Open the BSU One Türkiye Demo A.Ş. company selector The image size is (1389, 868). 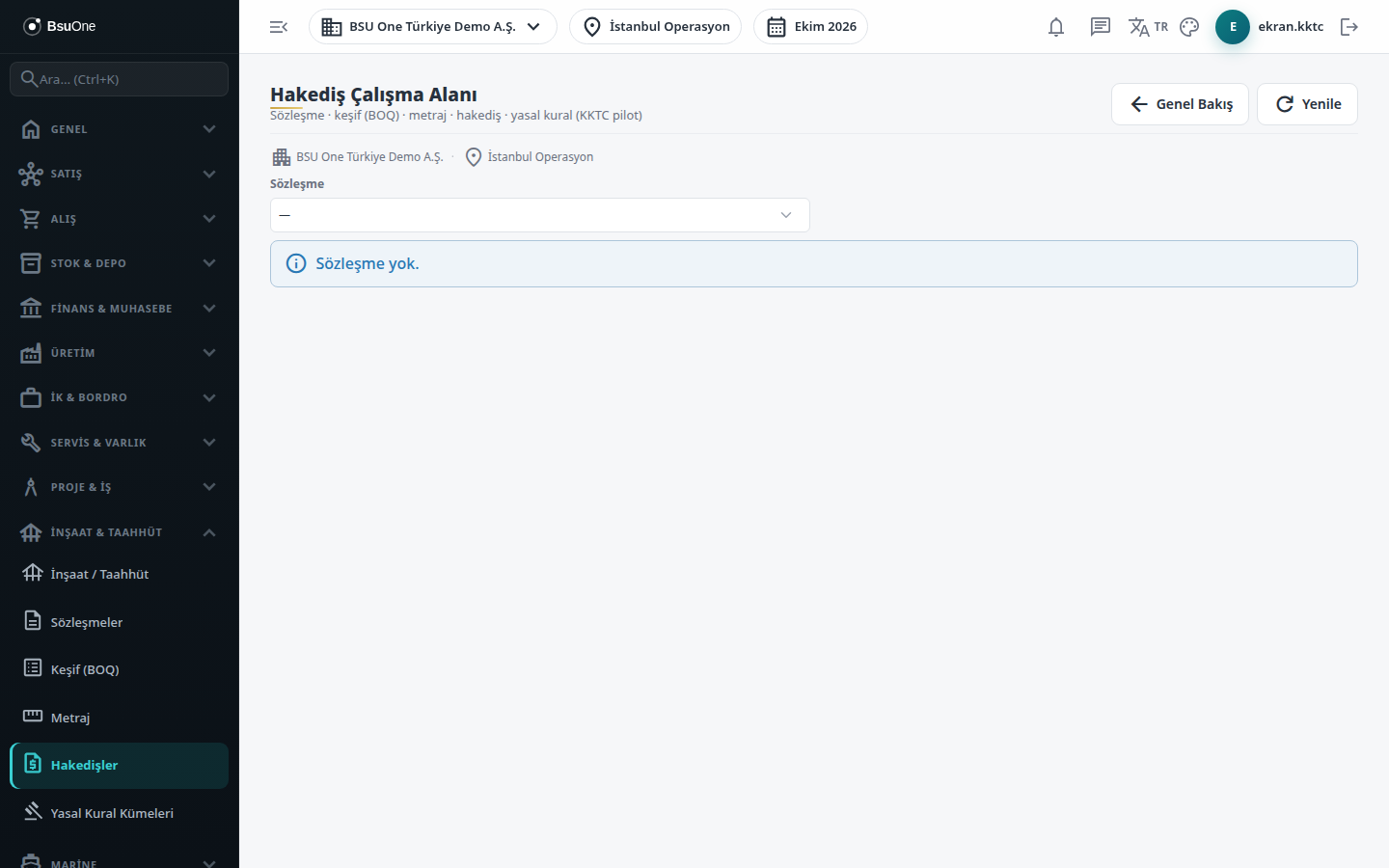[x=433, y=27]
